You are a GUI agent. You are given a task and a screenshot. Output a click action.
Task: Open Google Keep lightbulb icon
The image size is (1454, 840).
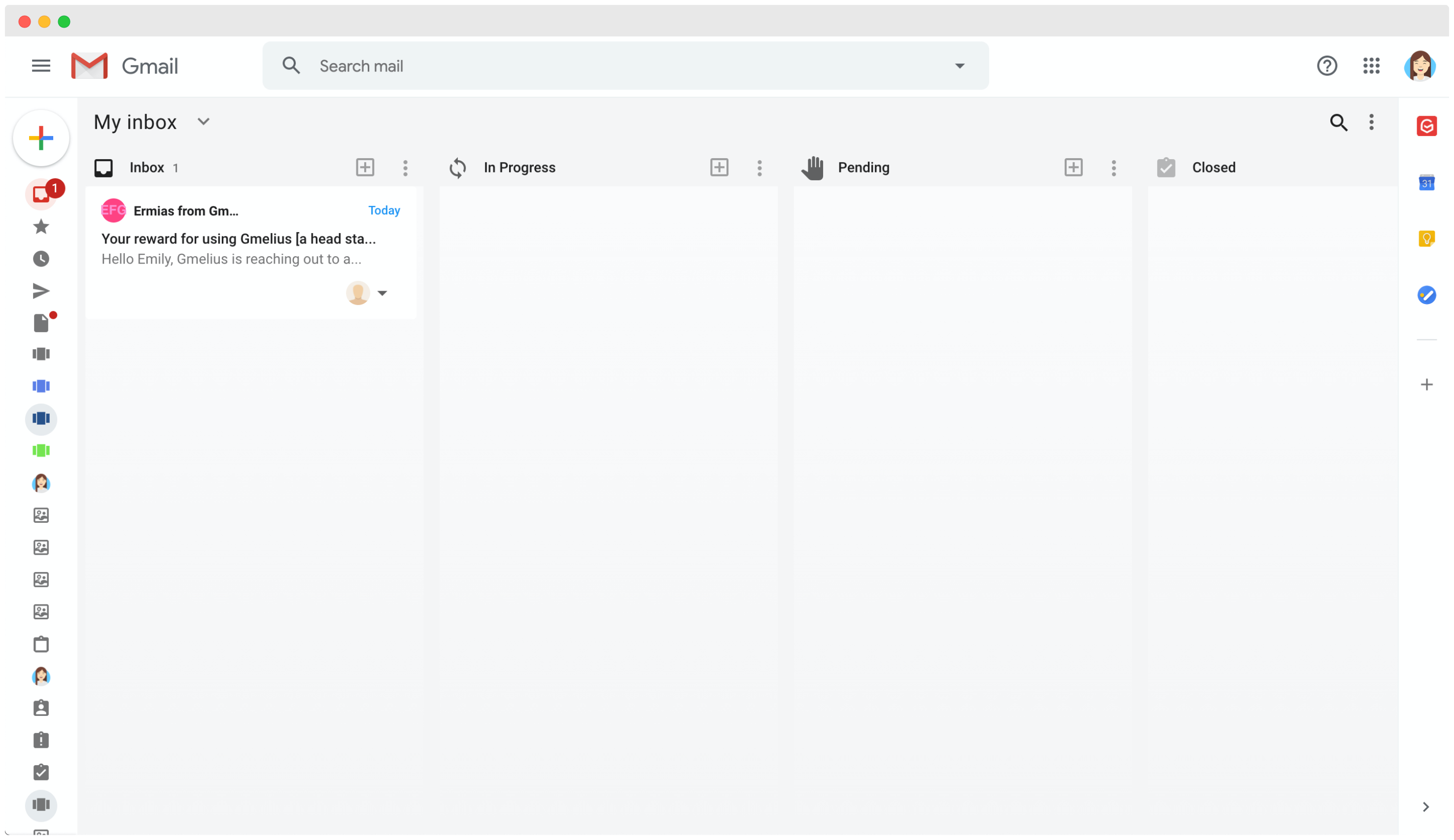tap(1426, 238)
